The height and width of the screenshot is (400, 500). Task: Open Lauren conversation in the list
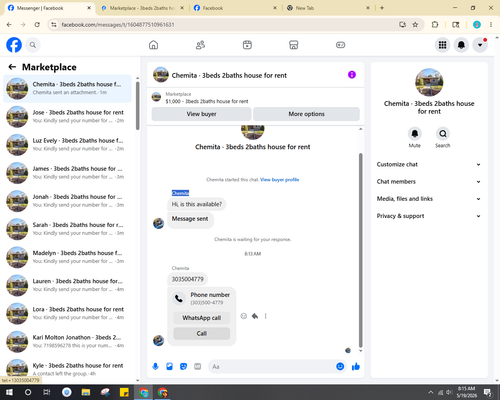[x=67, y=285]
